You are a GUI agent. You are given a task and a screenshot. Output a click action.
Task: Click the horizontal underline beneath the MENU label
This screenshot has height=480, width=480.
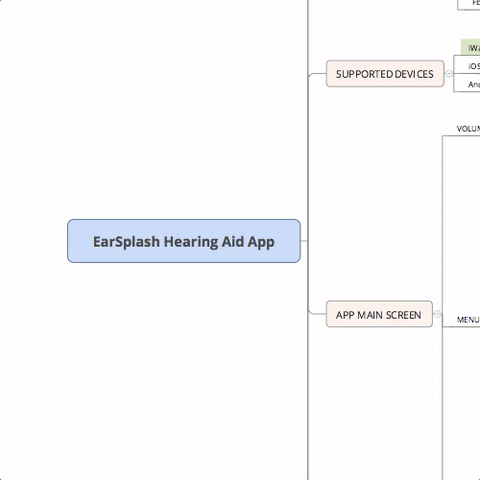(x=461, y=327)
